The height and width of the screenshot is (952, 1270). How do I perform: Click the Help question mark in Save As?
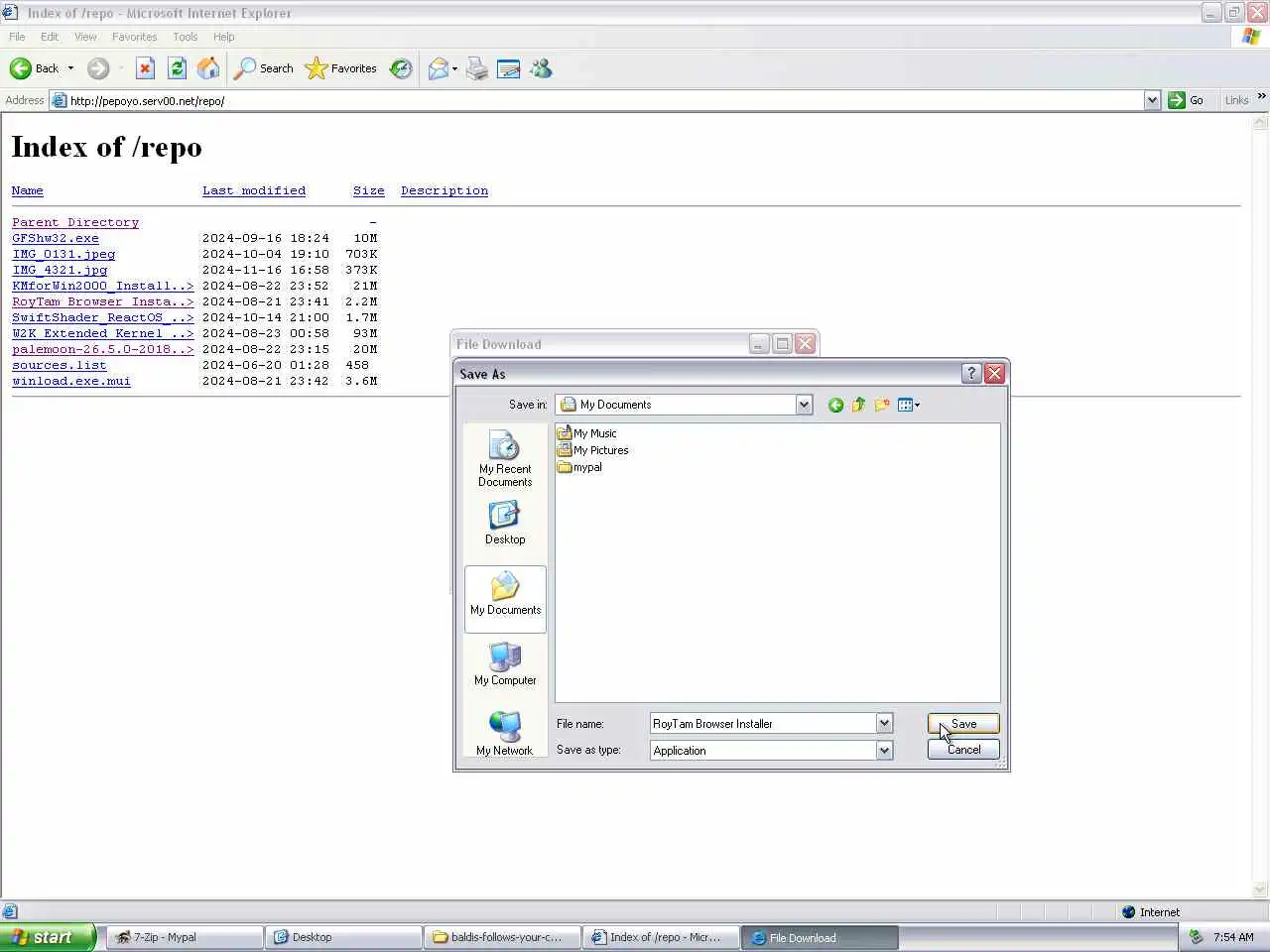[x=971, y=373]
